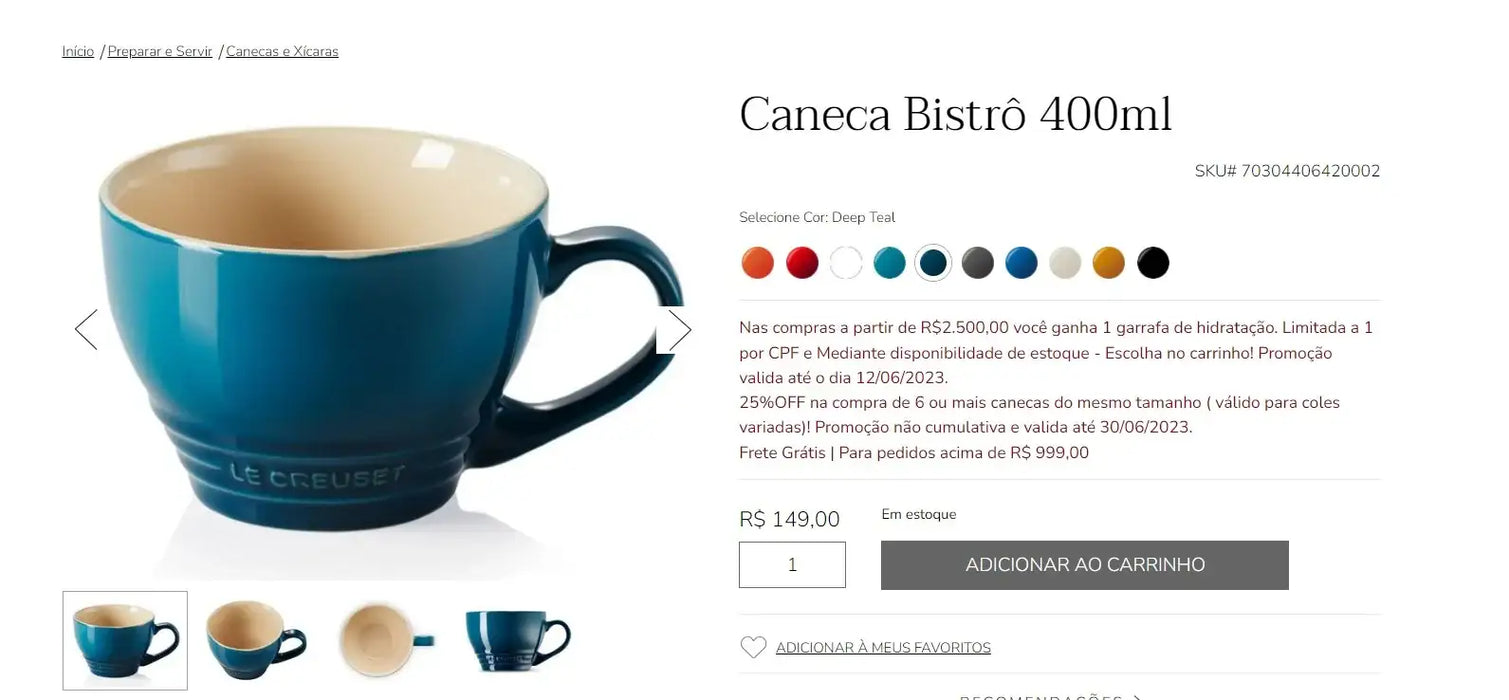The height and width of the screenshot is (700, 1509).
Task: Choose the black color swatch
Action: click(x=1153, y=263)
